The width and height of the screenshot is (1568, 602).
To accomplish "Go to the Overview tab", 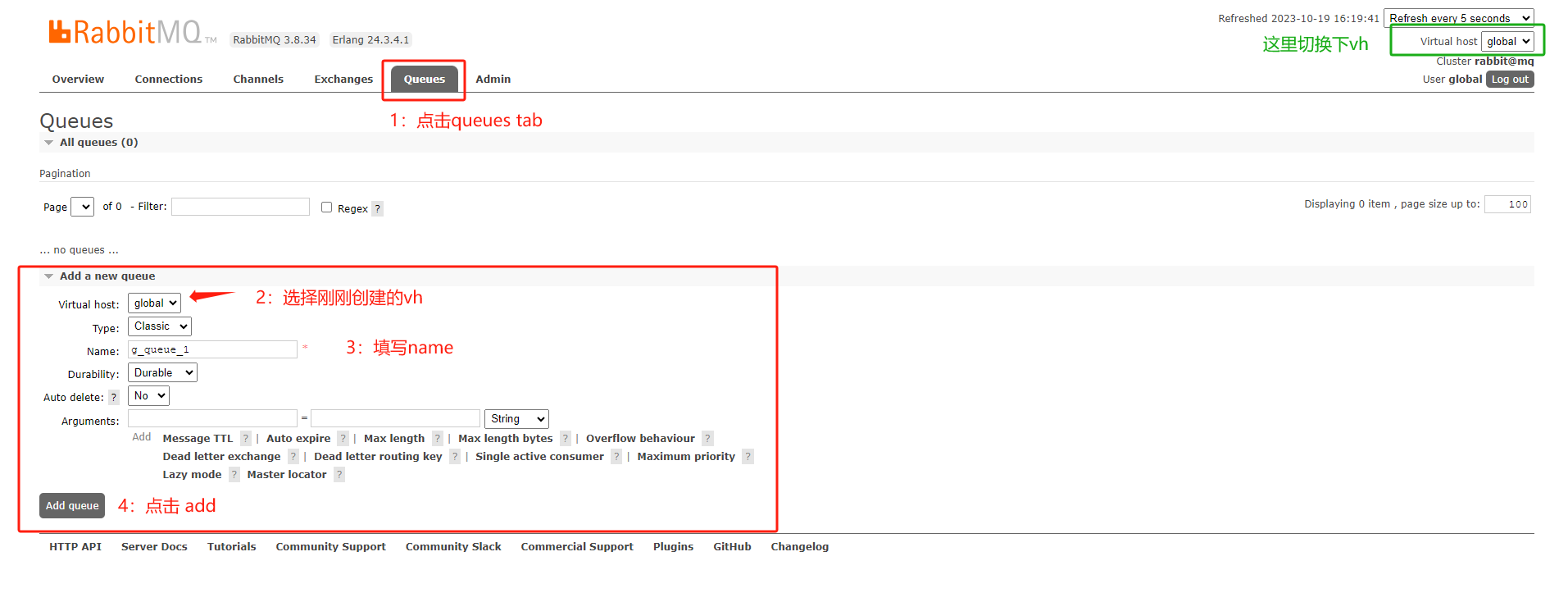I will click(78, 80).
